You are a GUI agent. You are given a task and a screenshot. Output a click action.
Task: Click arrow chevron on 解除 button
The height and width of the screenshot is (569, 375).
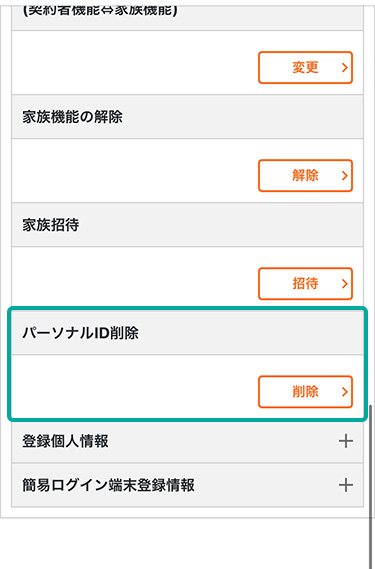coord(345,176)
